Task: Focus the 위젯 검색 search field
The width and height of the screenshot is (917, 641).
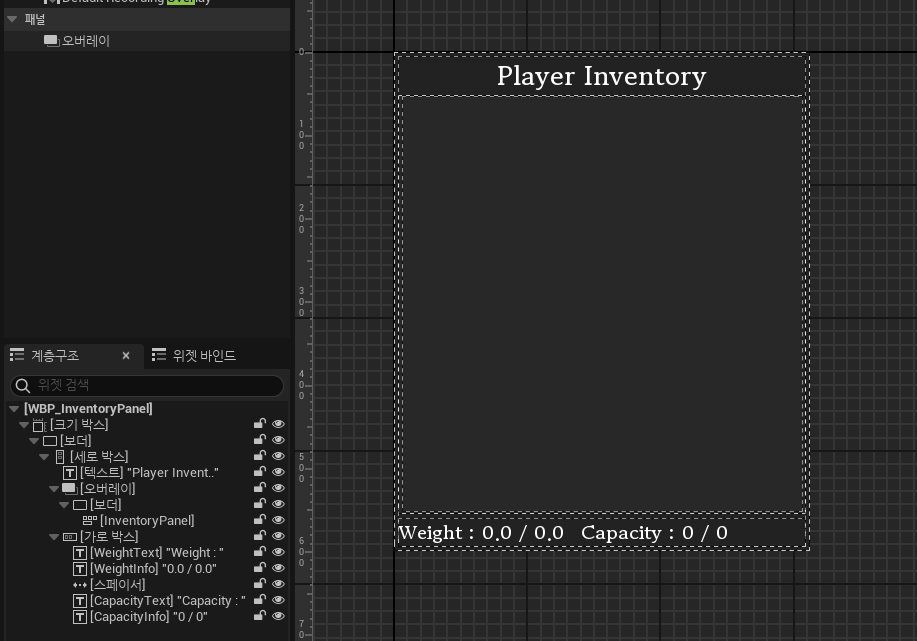Action: (x=147, y=385)
